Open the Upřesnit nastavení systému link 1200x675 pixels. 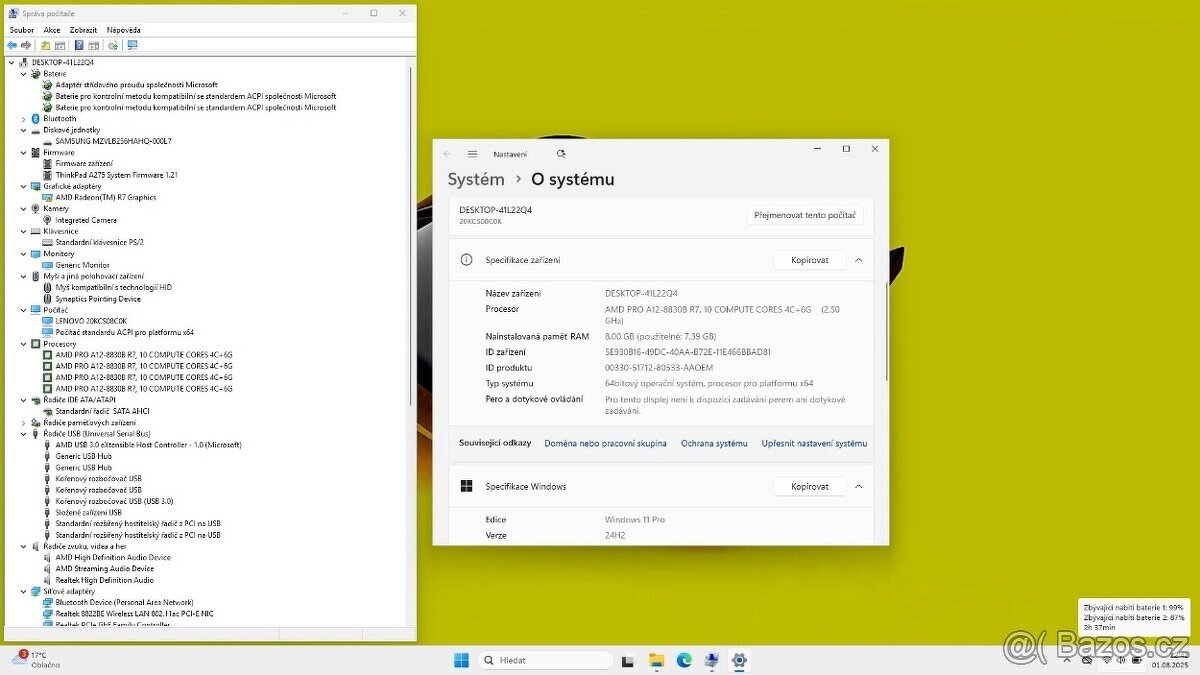(814, 443)
